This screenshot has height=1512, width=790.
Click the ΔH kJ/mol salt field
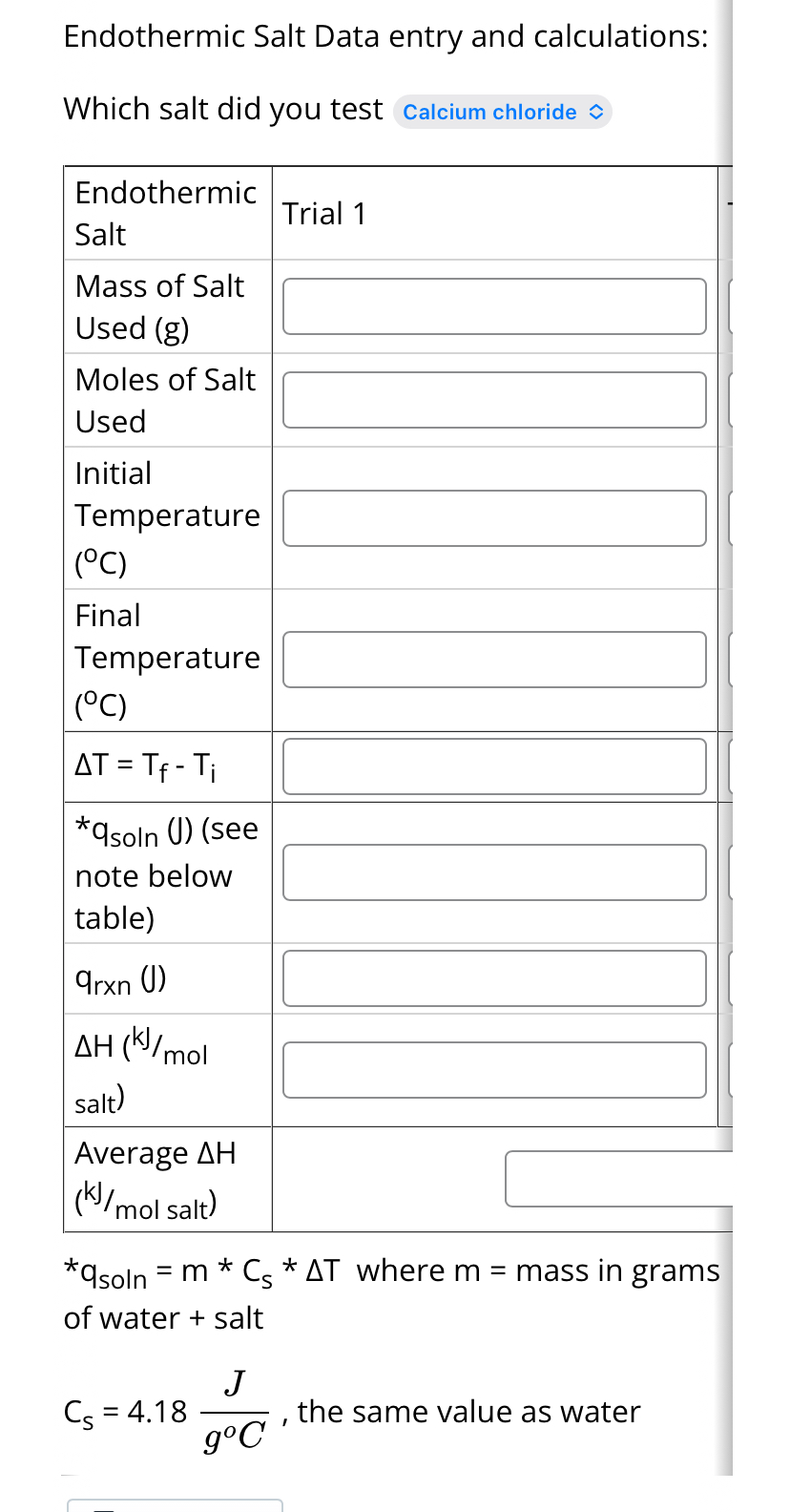[x=493, y=1069]
